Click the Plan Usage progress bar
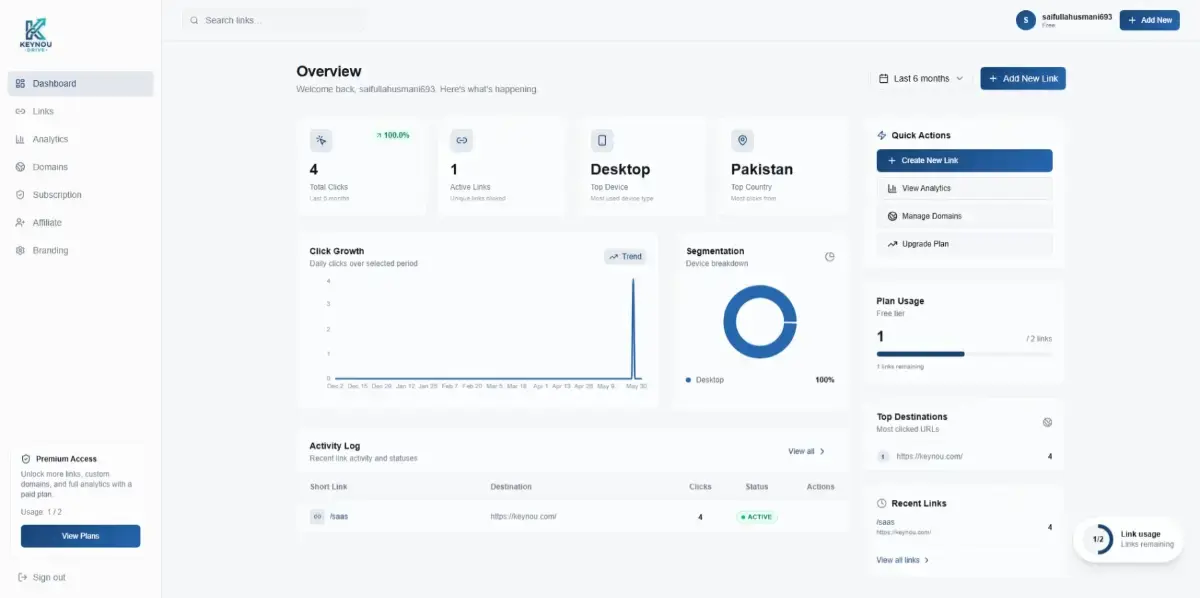This screenshot has height=598, width=1200. (x=964, y=353)
